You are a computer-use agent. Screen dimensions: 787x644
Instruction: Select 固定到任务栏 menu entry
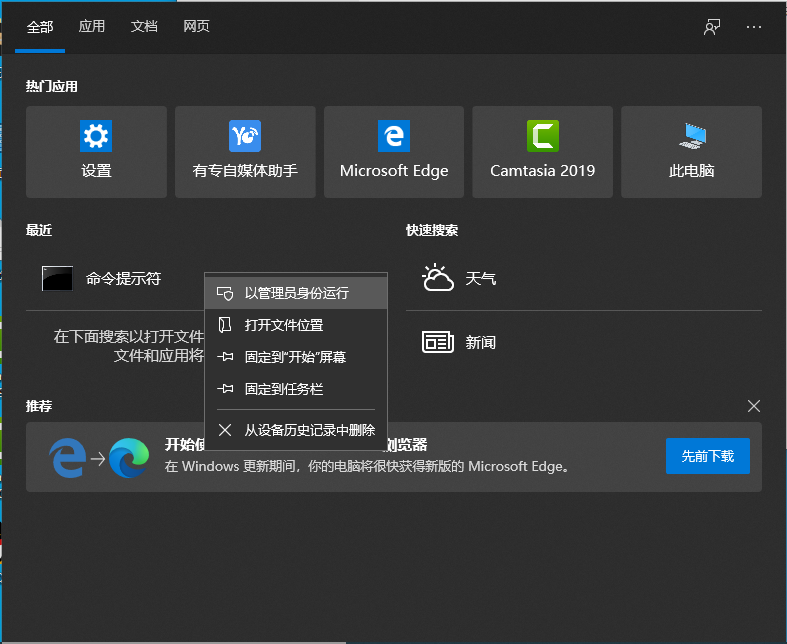284,389
